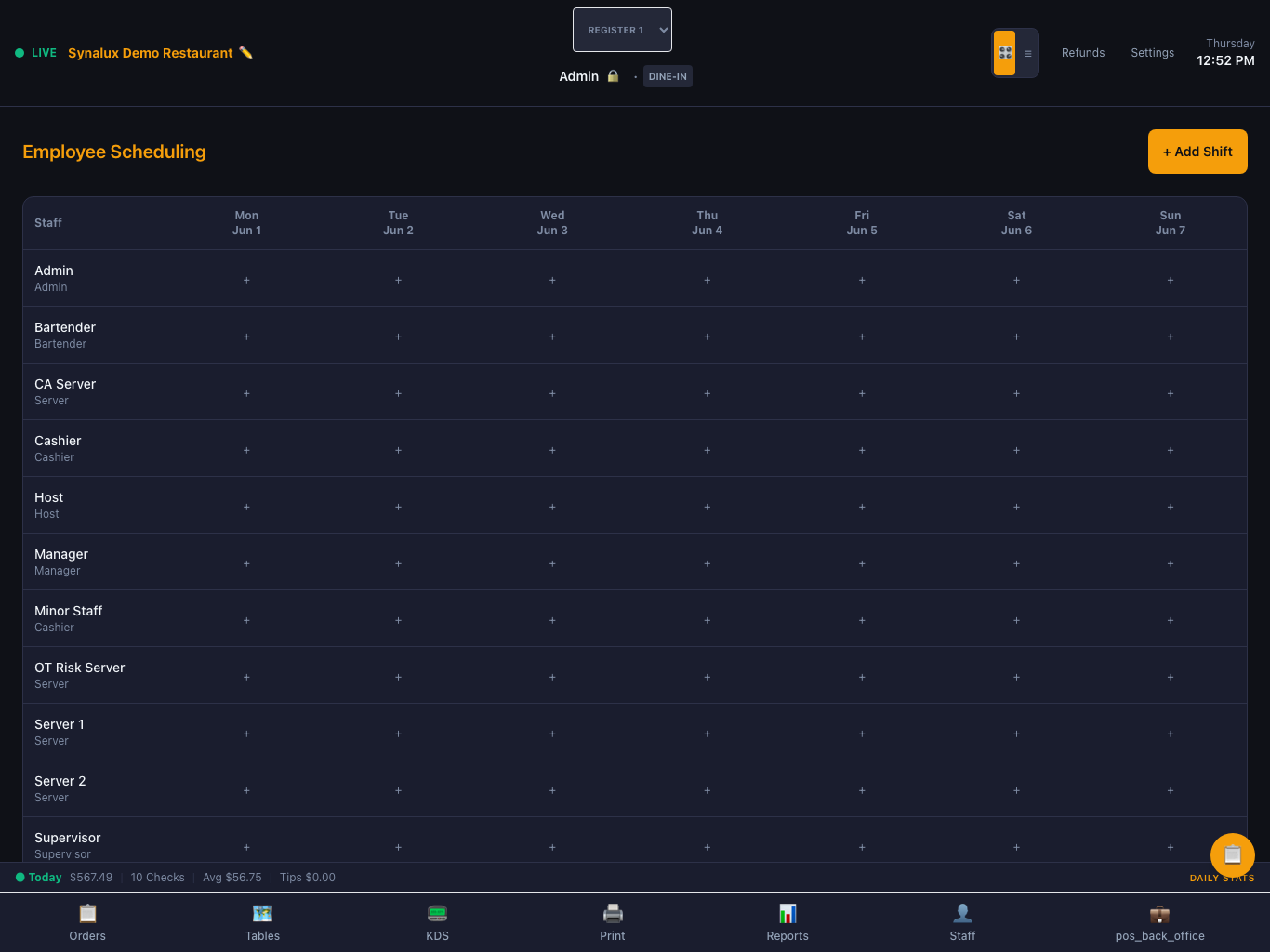Open the KDS kitchen display icon

437,913
